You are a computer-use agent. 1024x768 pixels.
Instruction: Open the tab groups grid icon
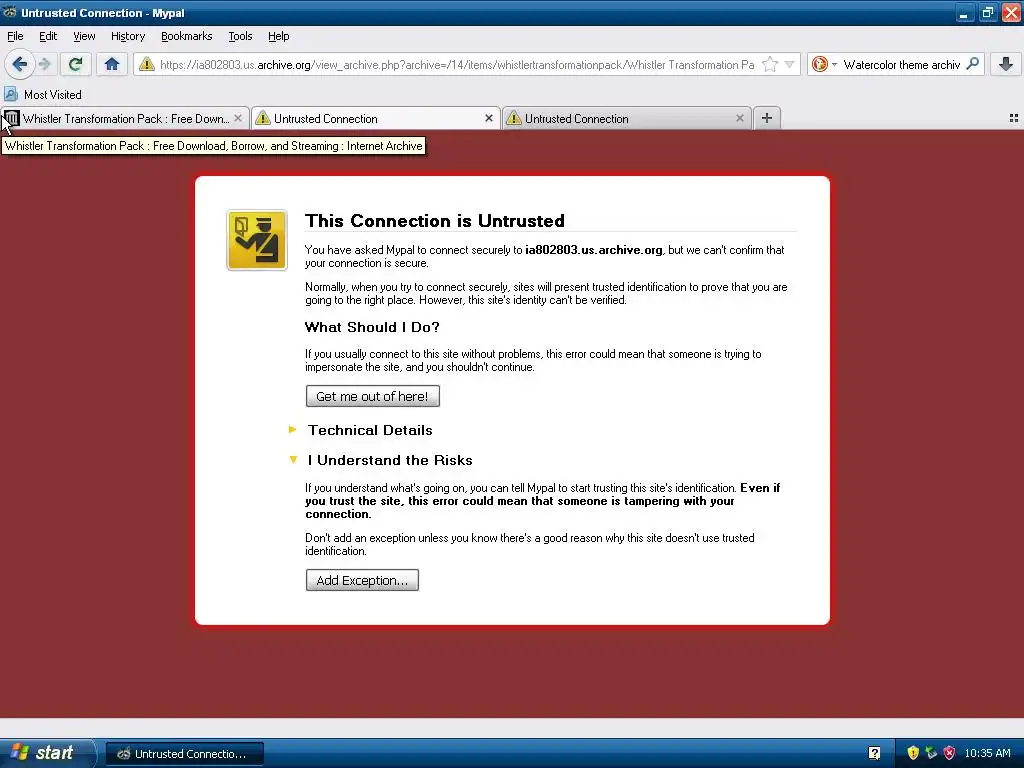pyautogui.click(x=1014, y=118)
